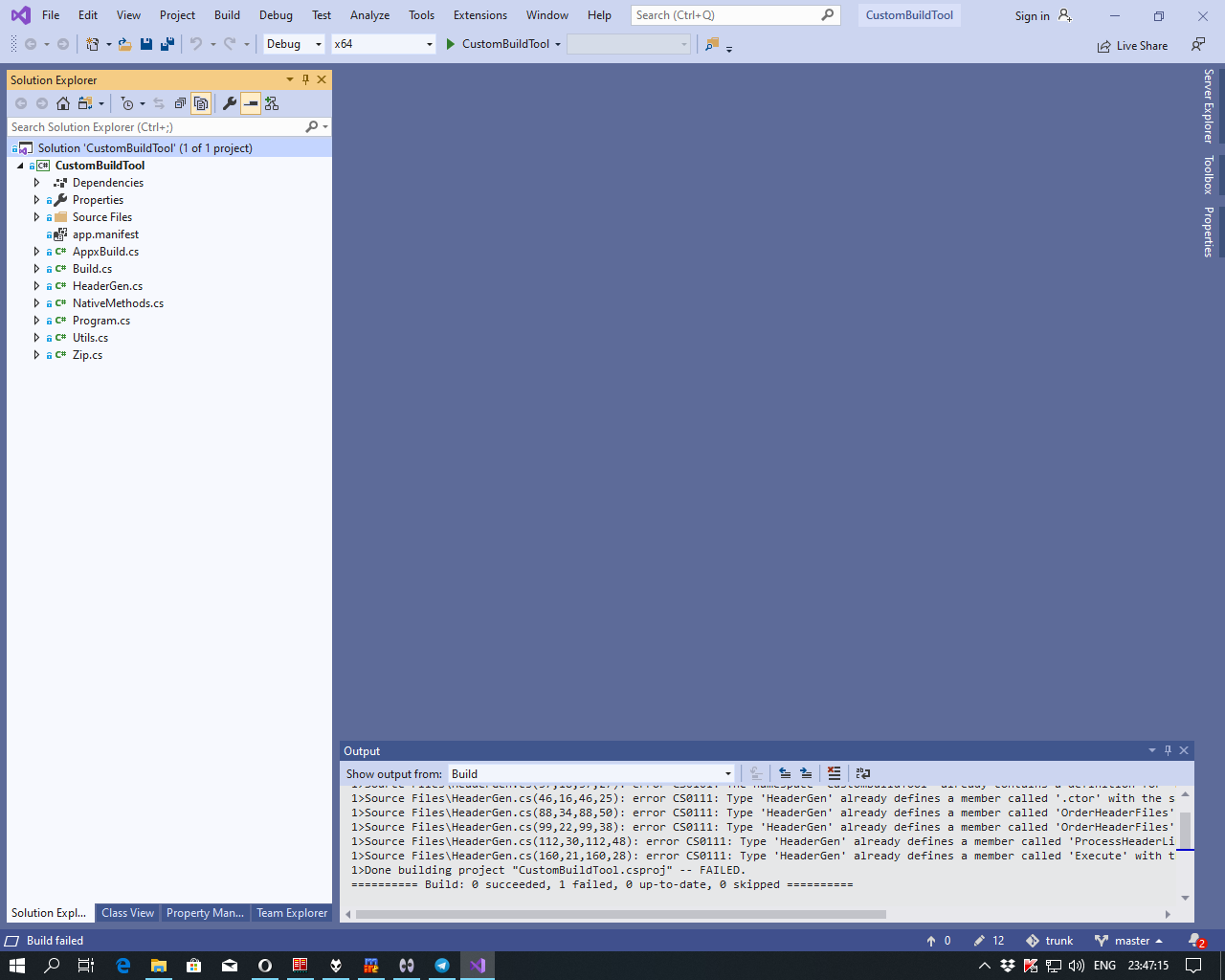Click the master branch in status bar

(x=1129, y=940)
